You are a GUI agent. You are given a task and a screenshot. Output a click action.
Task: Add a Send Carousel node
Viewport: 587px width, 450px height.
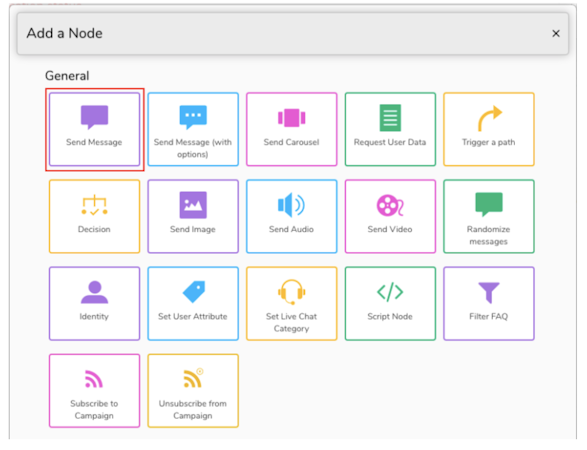[x=291, y=129]
